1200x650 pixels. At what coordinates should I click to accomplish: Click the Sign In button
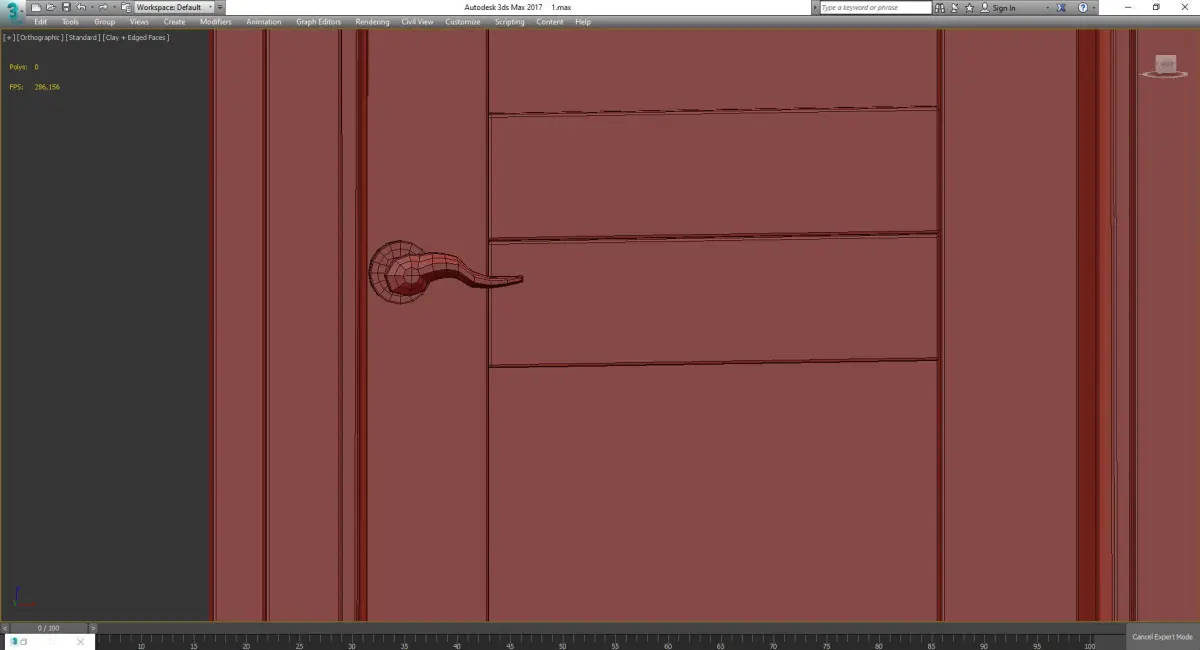click(x=998, y=8)
